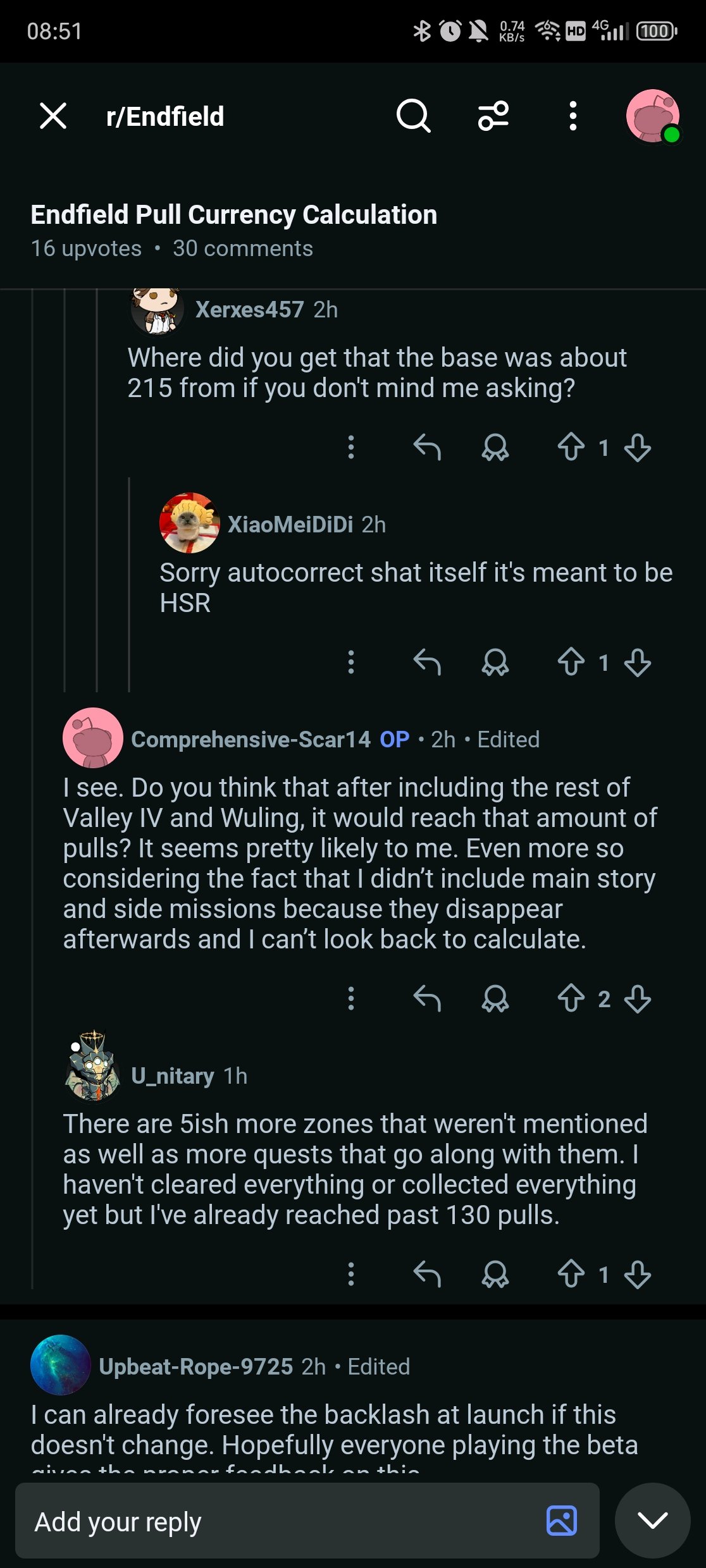Open the post overflow menu
706x1568 pixels.
[573, 116]
